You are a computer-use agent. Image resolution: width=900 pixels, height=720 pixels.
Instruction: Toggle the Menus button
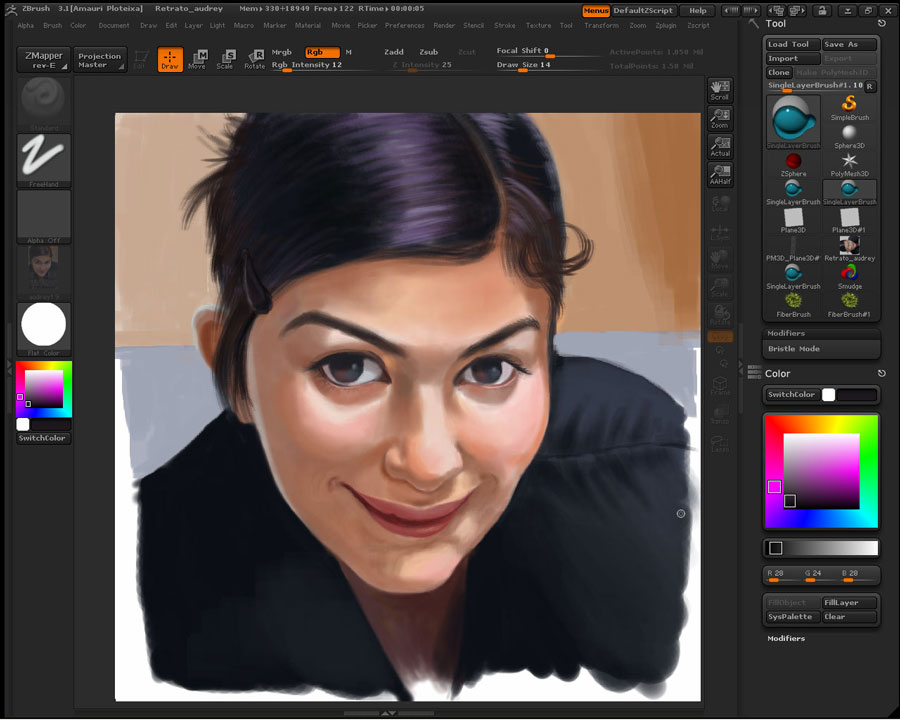point(596,10)
